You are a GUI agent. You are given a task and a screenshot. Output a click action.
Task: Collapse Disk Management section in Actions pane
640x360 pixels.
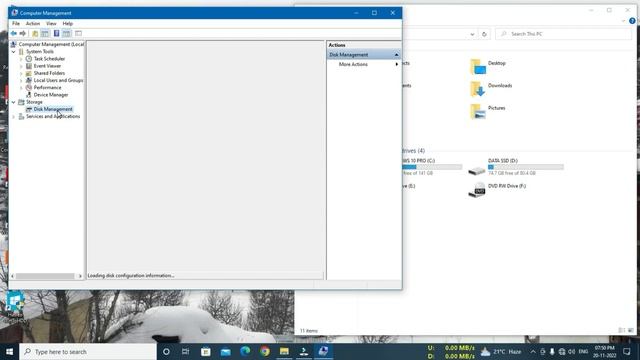point(396,55)
